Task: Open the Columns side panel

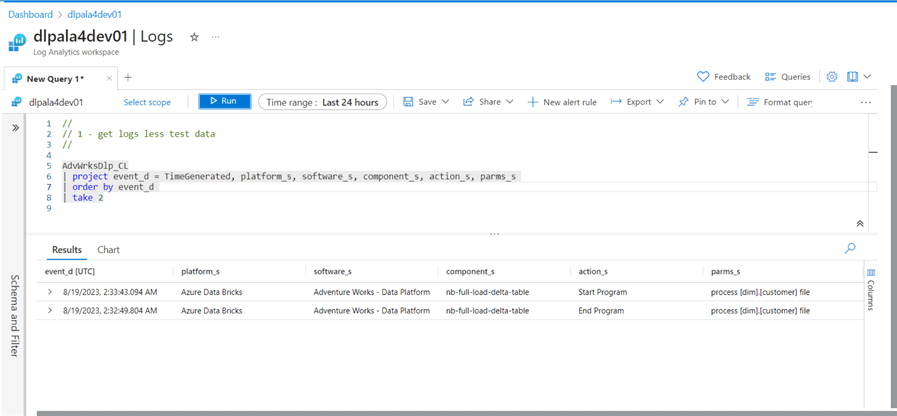Action: point(871,289)
